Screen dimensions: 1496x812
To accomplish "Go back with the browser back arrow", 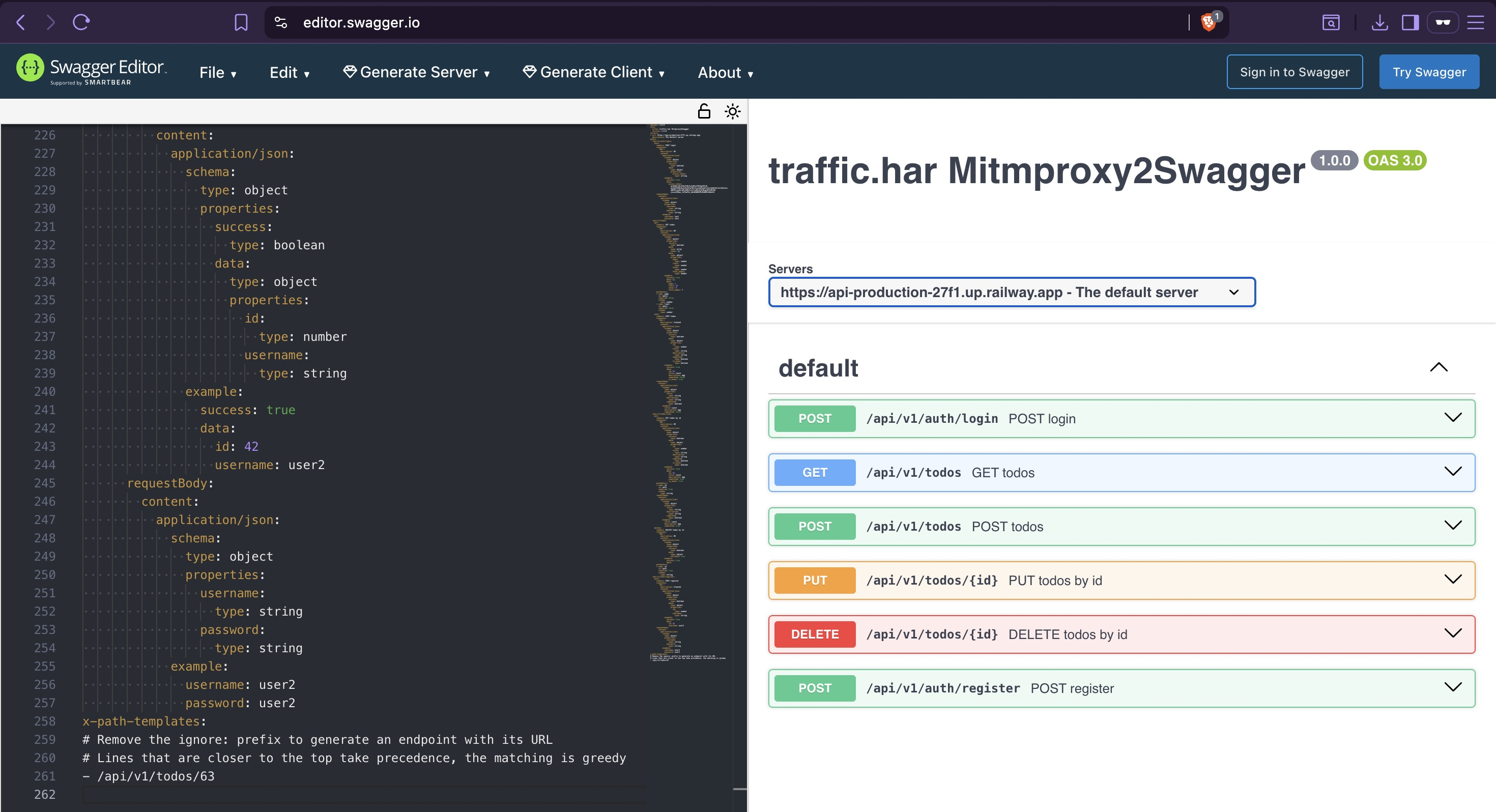I will pyautogui.click(x=21, y=23).
